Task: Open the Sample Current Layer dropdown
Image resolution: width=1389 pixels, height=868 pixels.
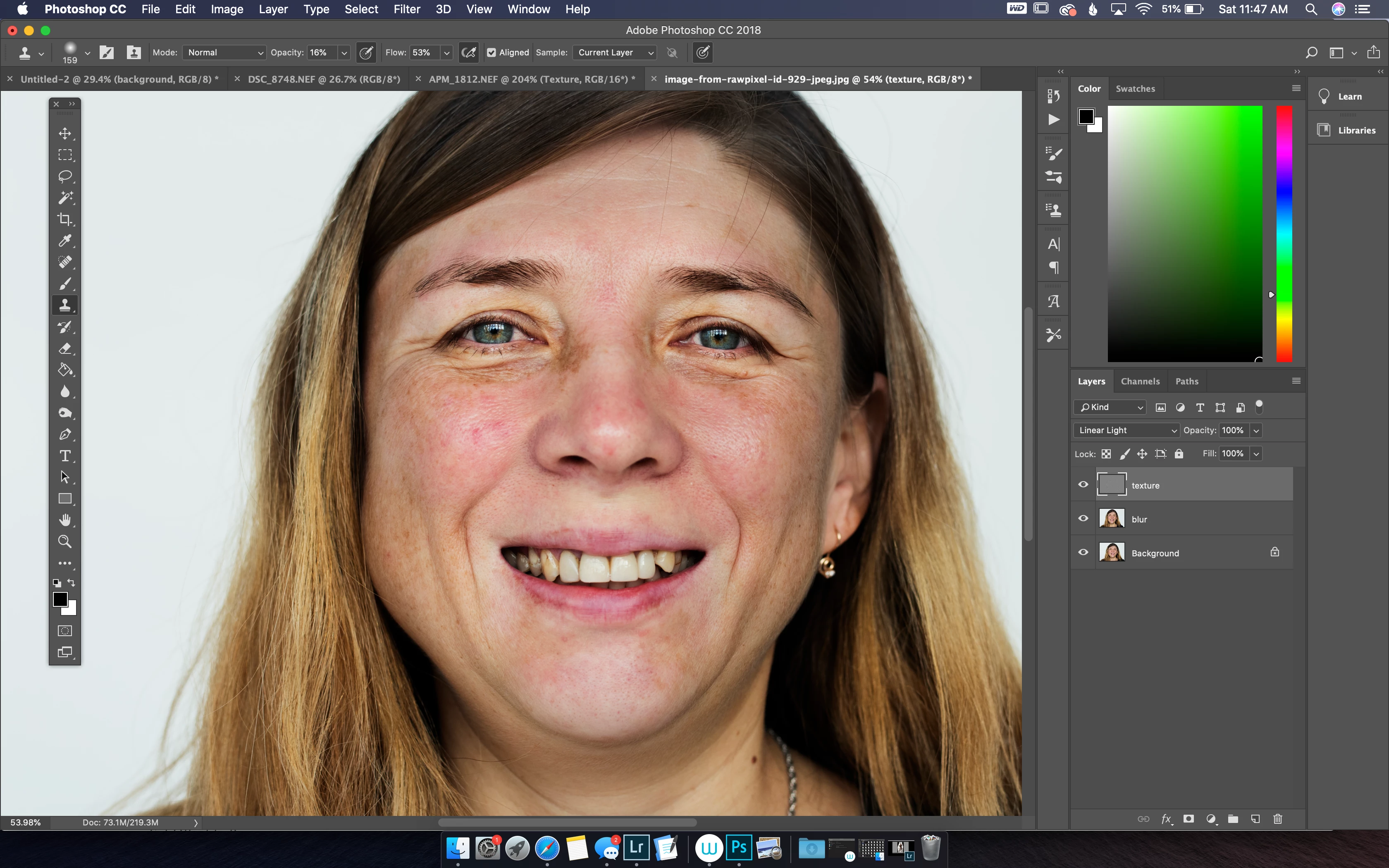Action: pyautogui.click(x=615, y=52)
